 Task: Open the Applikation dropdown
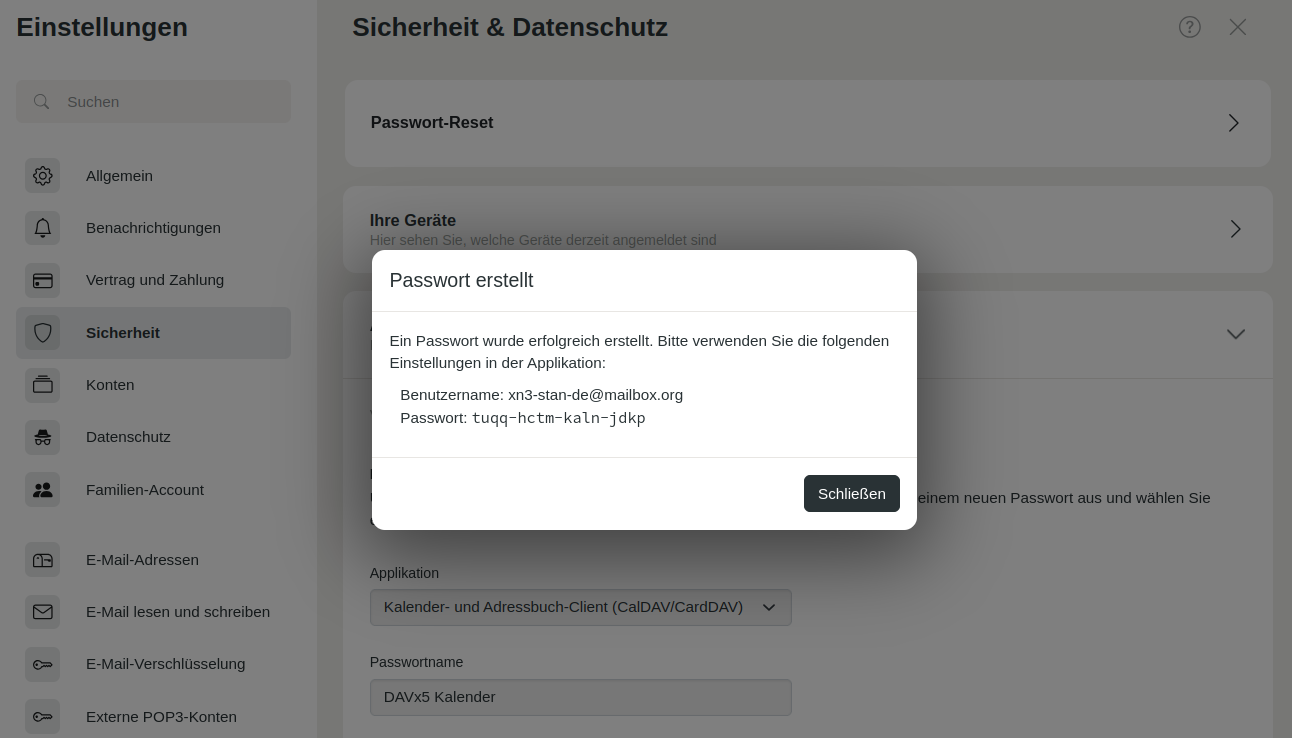point(580,607)
